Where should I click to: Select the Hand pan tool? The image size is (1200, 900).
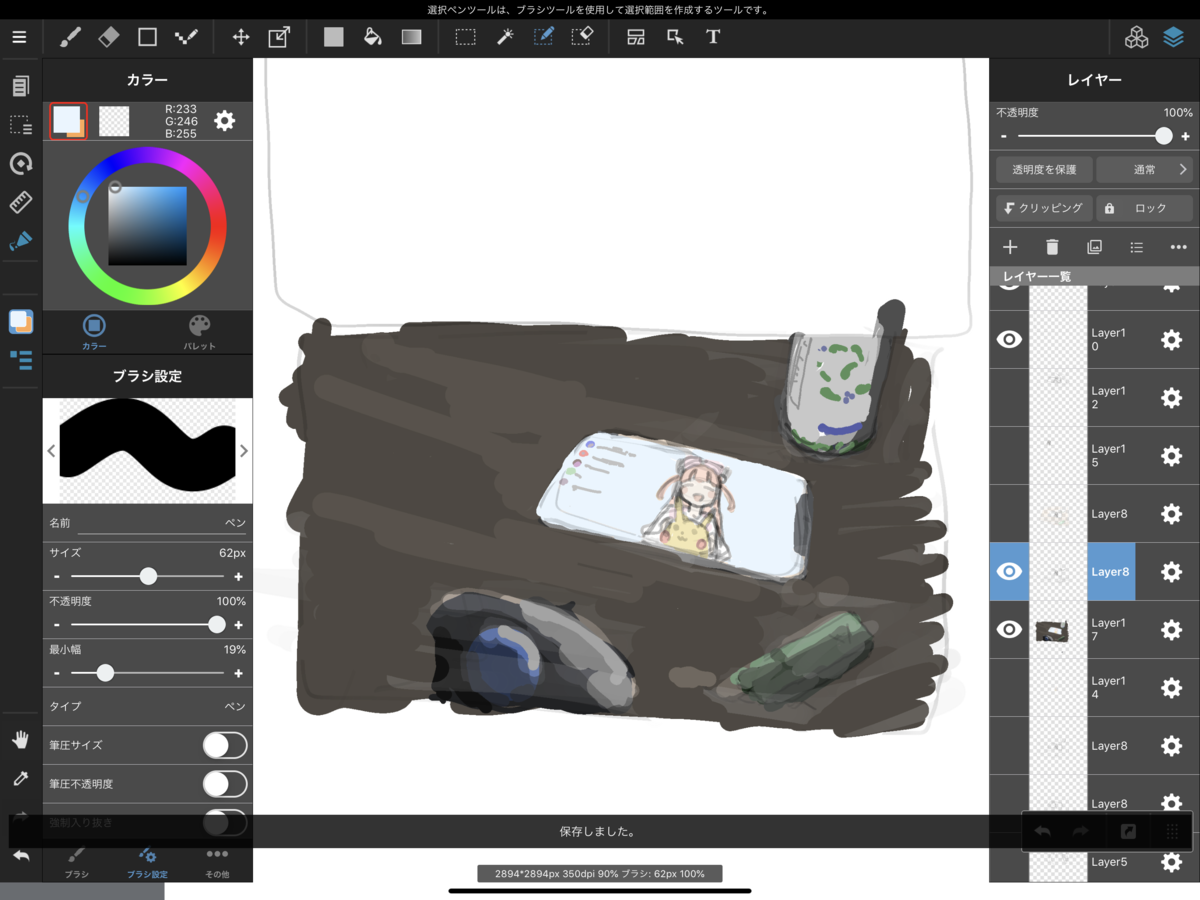coord(21,740)
